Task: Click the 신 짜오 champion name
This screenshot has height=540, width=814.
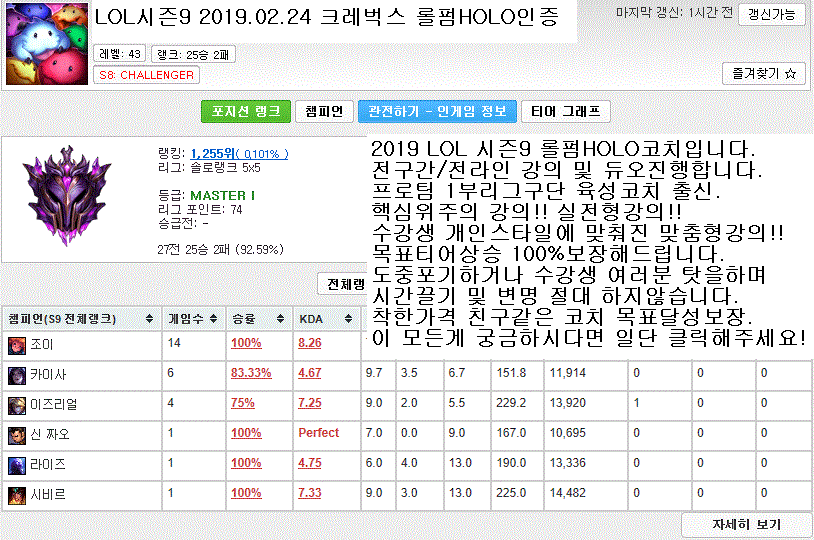Action: pyautogui.click(x=50, y=435)
